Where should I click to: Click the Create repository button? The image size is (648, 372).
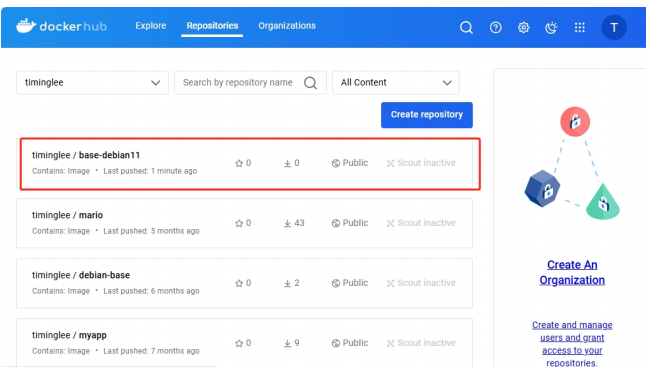click(426, 114)
